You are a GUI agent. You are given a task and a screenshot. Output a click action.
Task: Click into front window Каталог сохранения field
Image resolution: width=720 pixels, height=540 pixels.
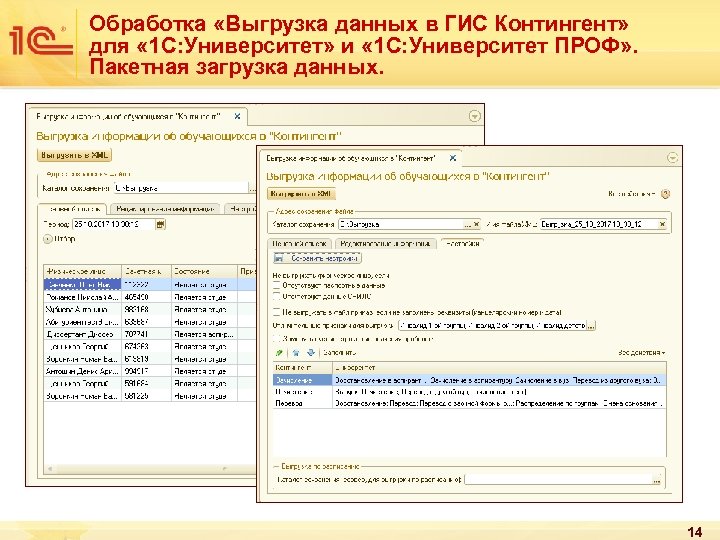[x=401, y=225]
